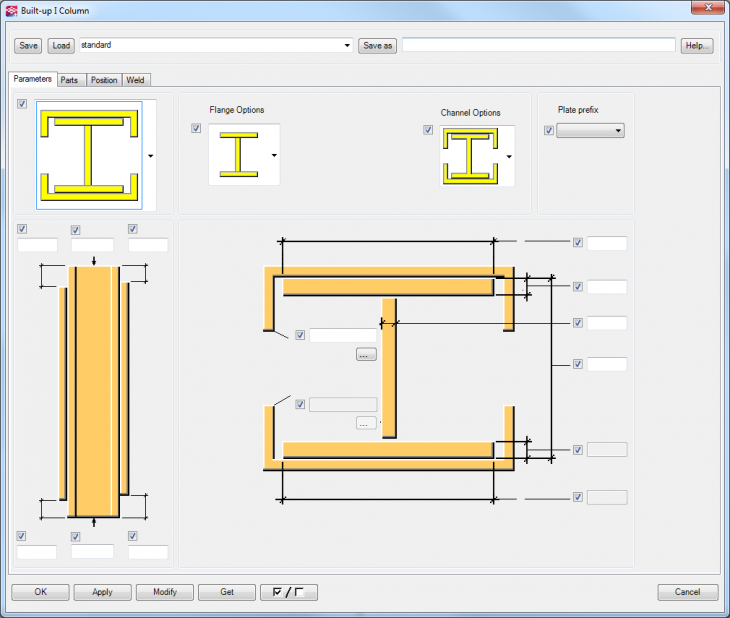730x618 pixels.
Task: Click the column side elevation diagram
Action: pos(93,391)
